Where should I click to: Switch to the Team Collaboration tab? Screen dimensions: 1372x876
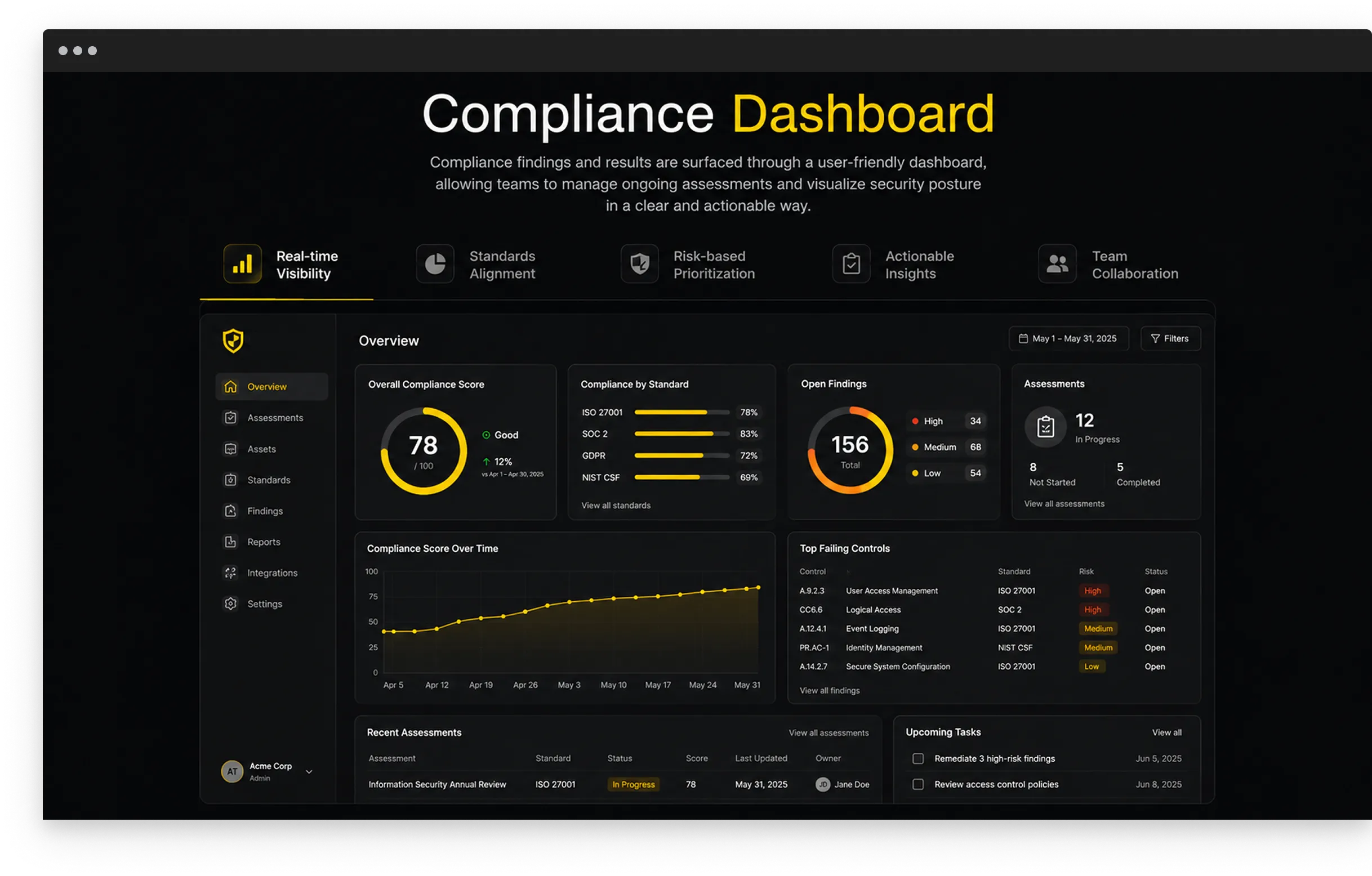(1108, 265)
